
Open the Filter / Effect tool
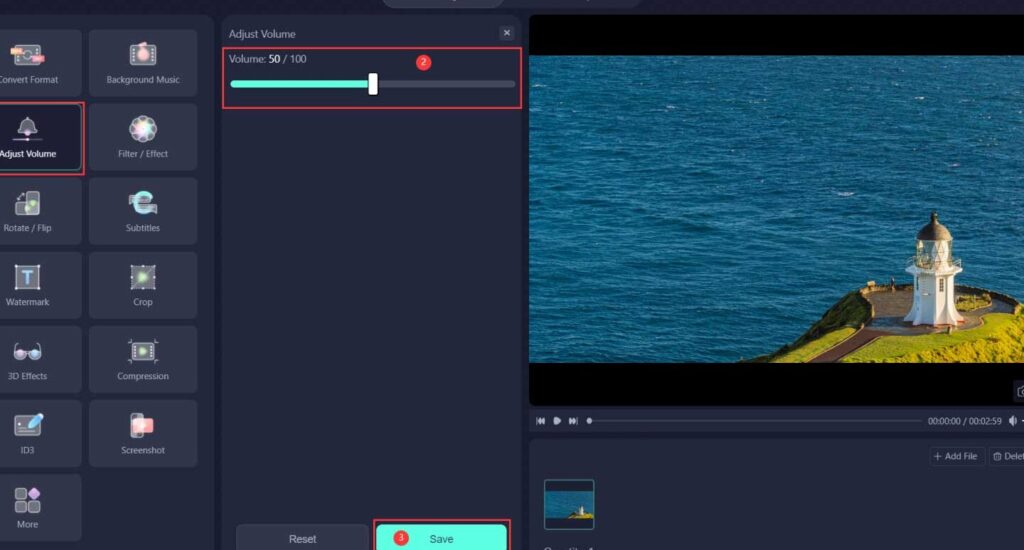143,137
